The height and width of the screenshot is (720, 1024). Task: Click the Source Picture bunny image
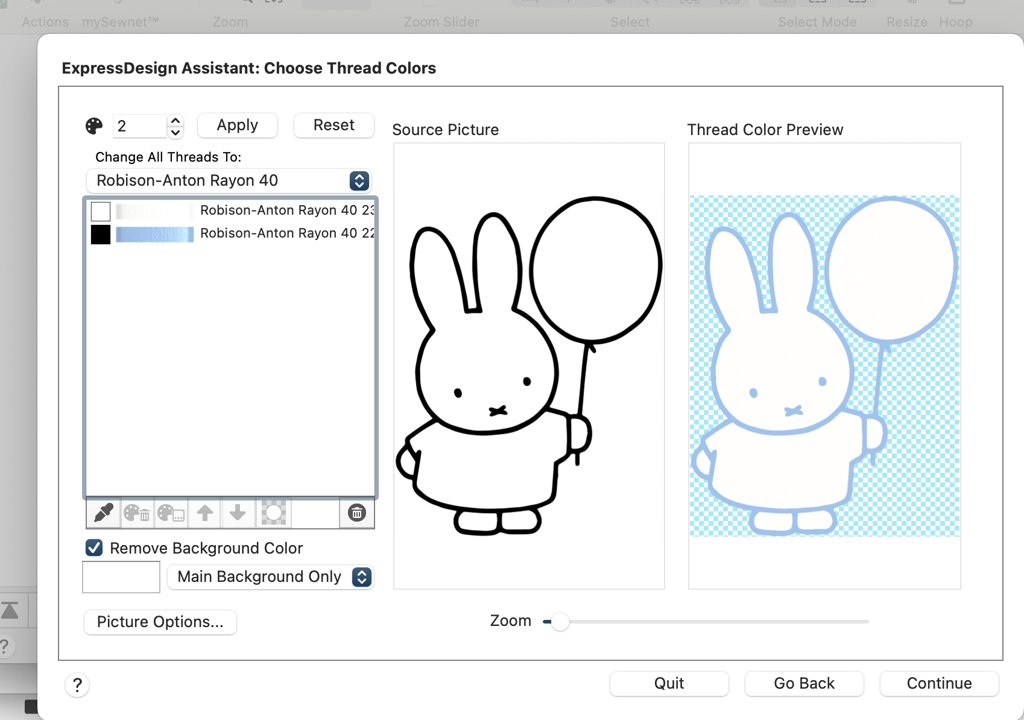click(529, 366)
